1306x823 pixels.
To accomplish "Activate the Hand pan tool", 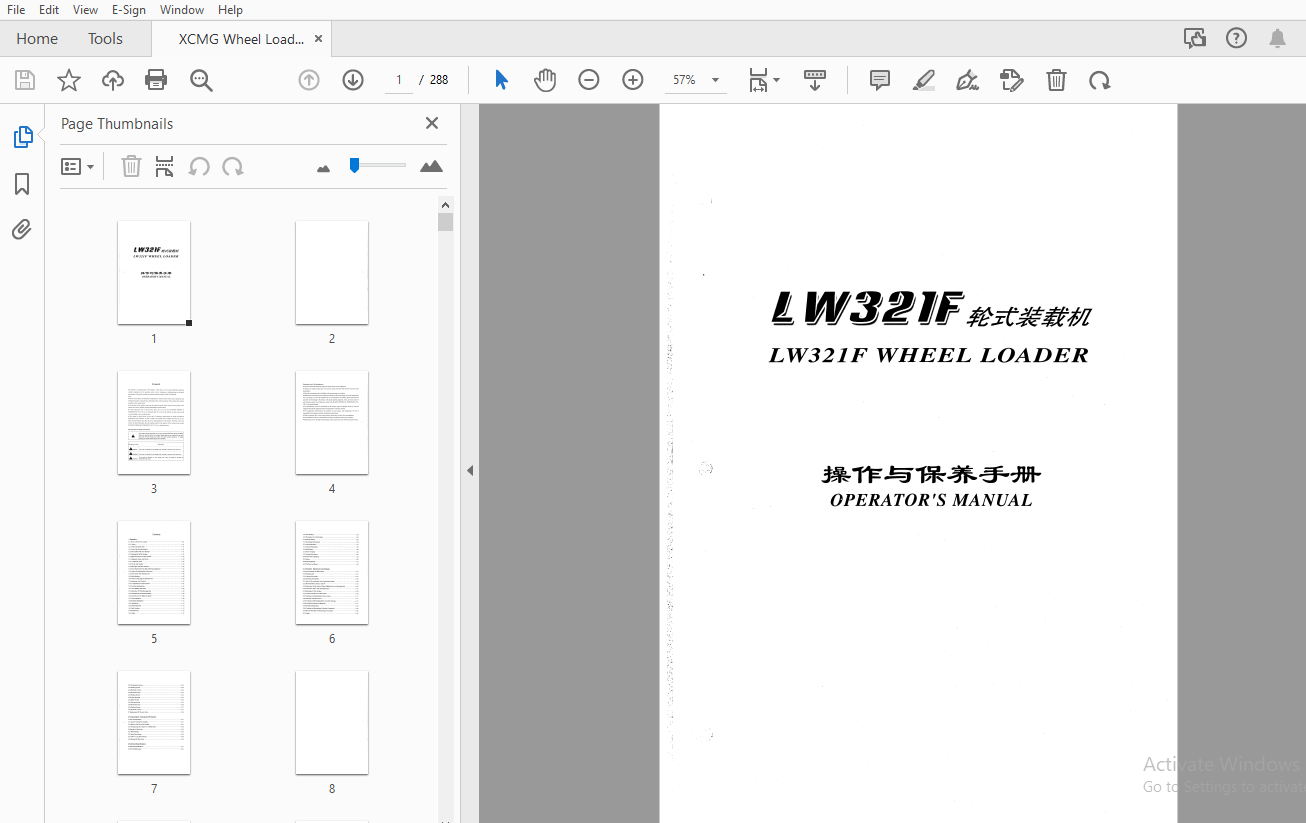I will click(545, 80).
